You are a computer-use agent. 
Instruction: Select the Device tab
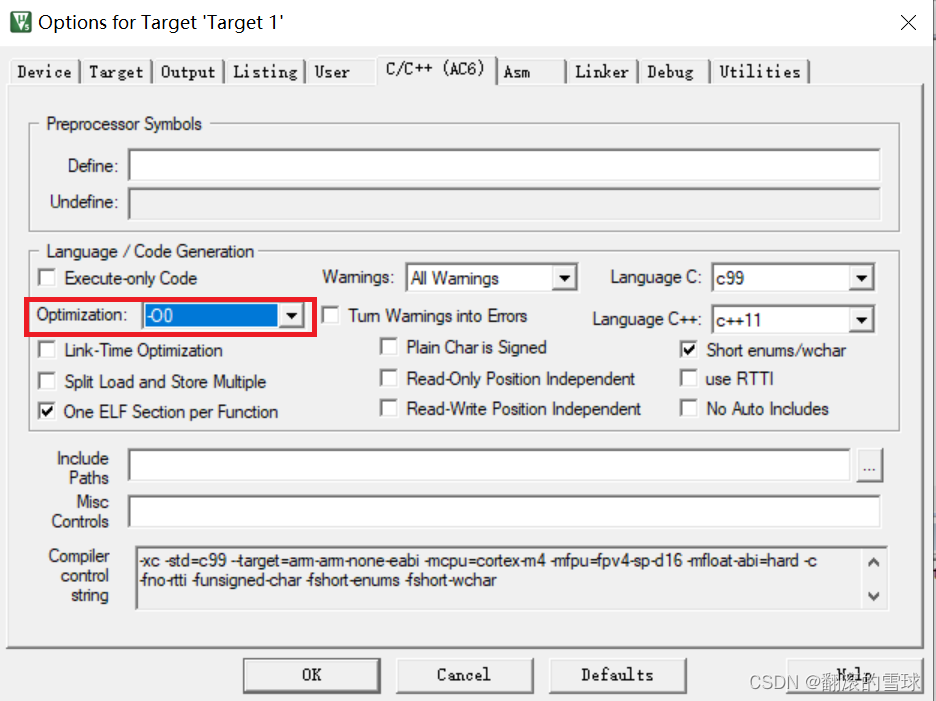(44, 71)
